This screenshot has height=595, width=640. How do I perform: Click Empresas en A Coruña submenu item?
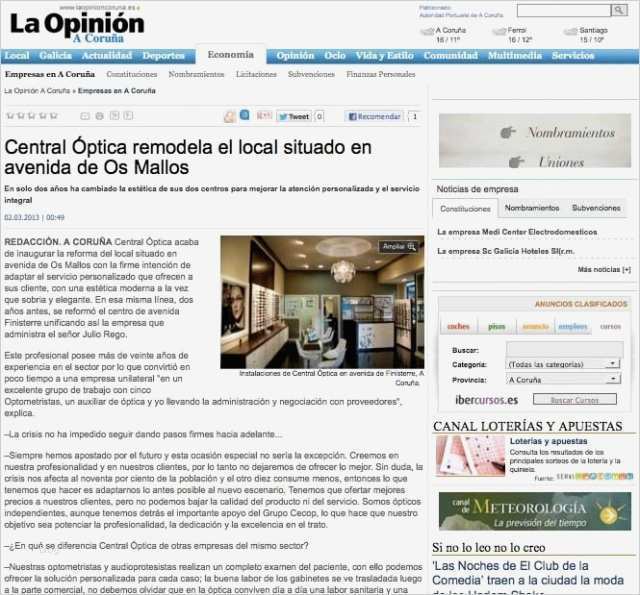pos(49,74)
